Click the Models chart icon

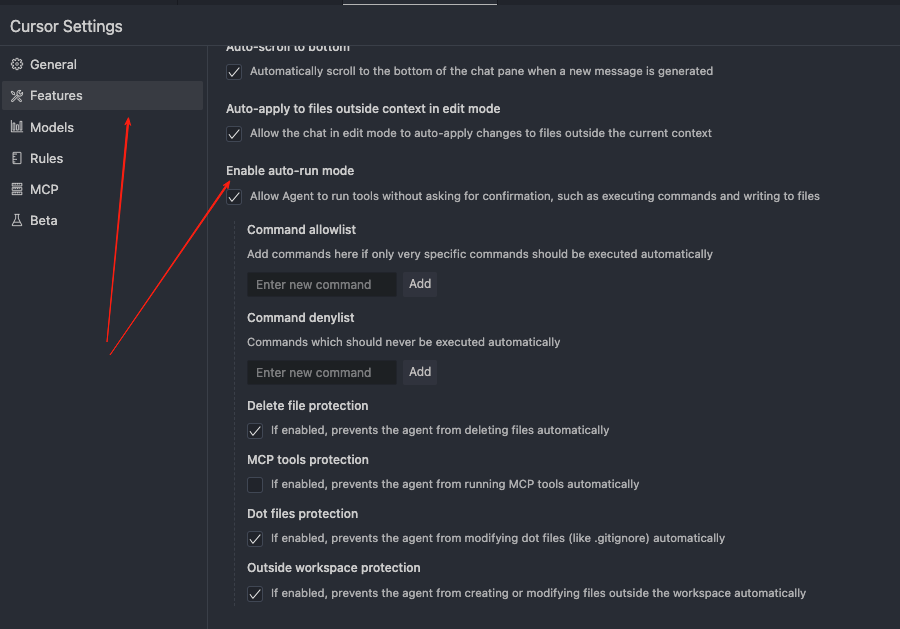[17, 127]
